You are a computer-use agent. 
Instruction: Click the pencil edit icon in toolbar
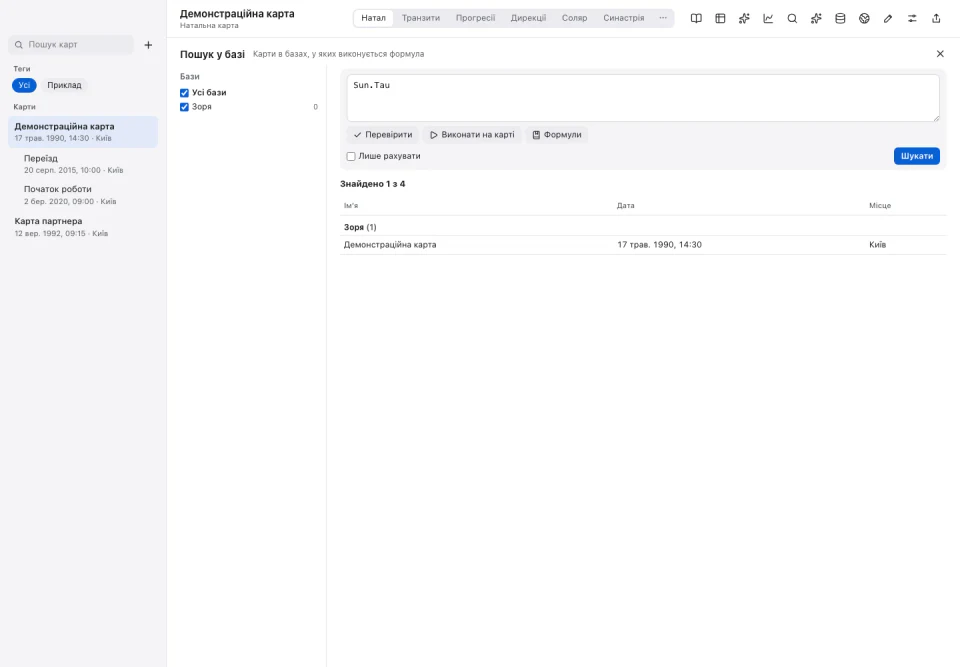point(888,18)
